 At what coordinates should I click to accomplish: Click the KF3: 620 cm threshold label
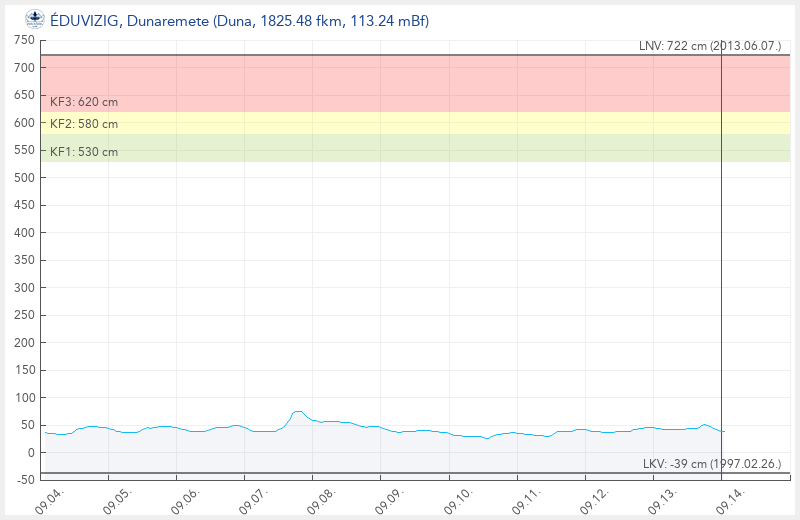[84, 102]
